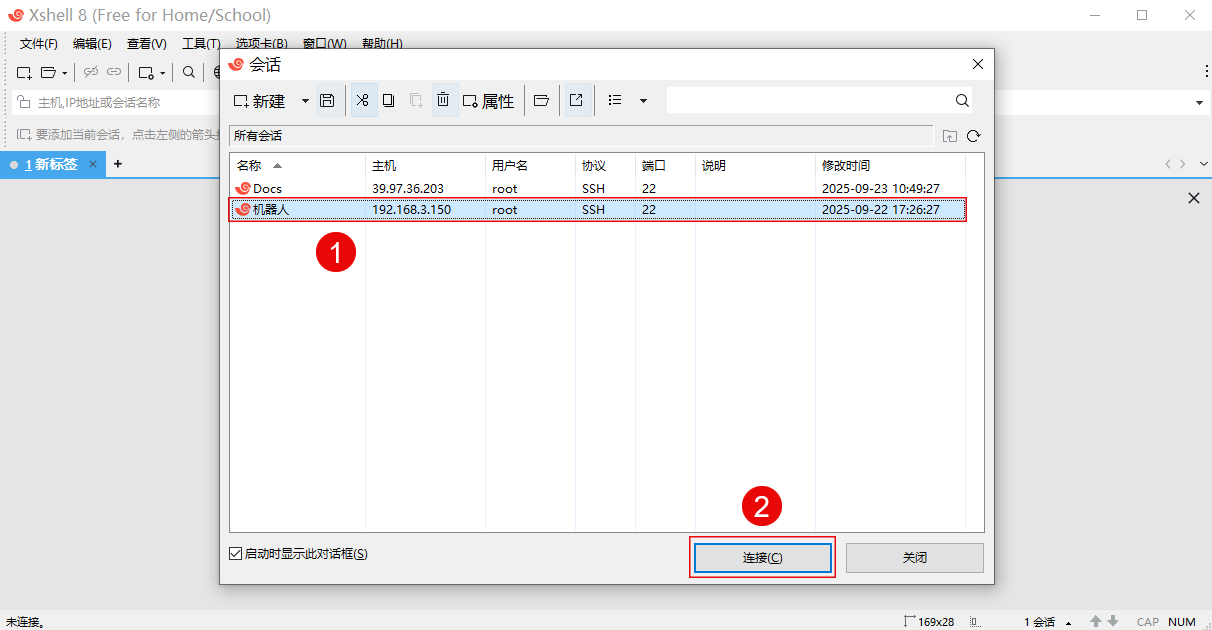Click the new session icon in the main toolbar
The image size is (1212, 630).
click(x=24, y=72)
